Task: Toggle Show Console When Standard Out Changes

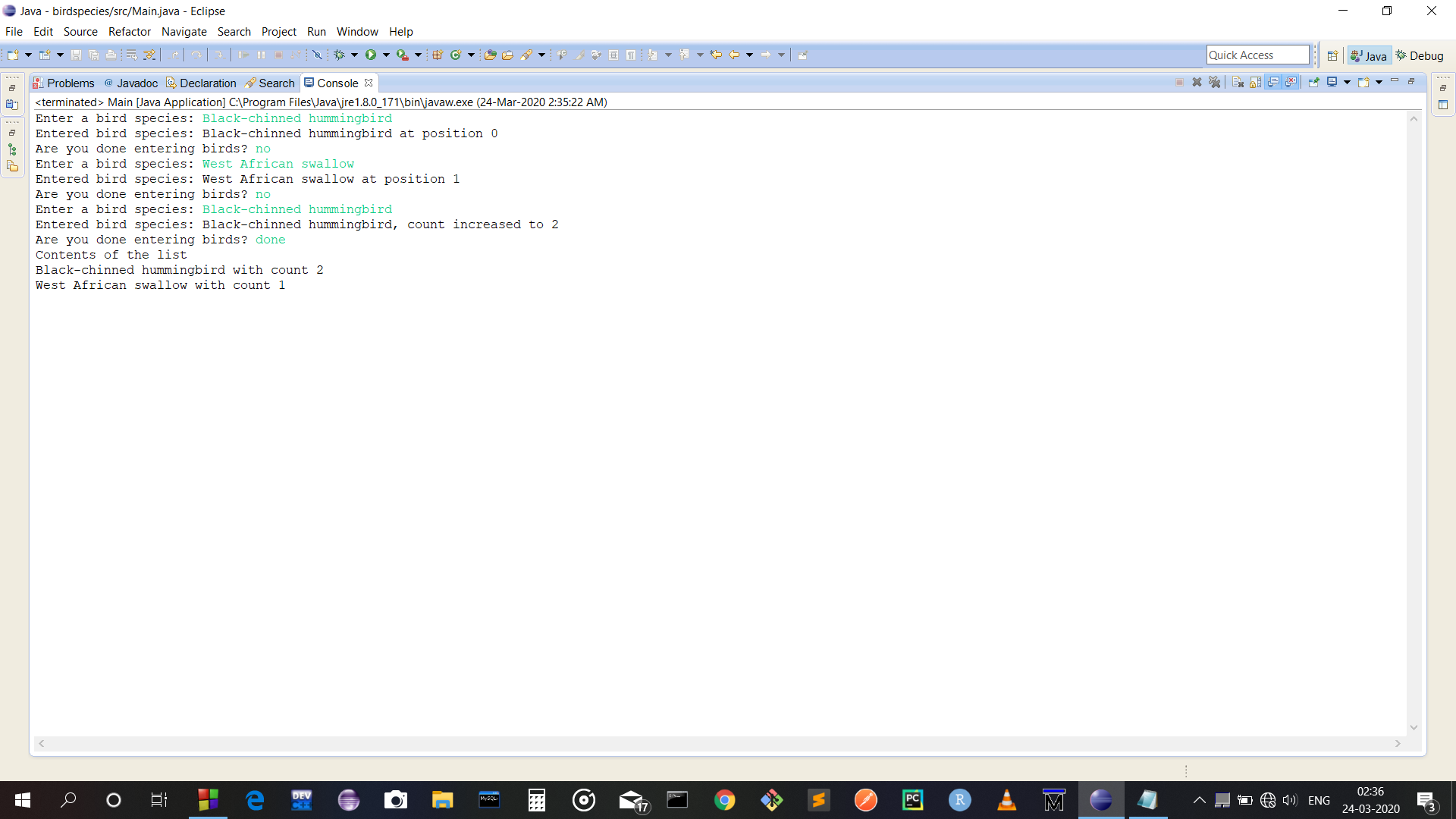Action: 1273,82
